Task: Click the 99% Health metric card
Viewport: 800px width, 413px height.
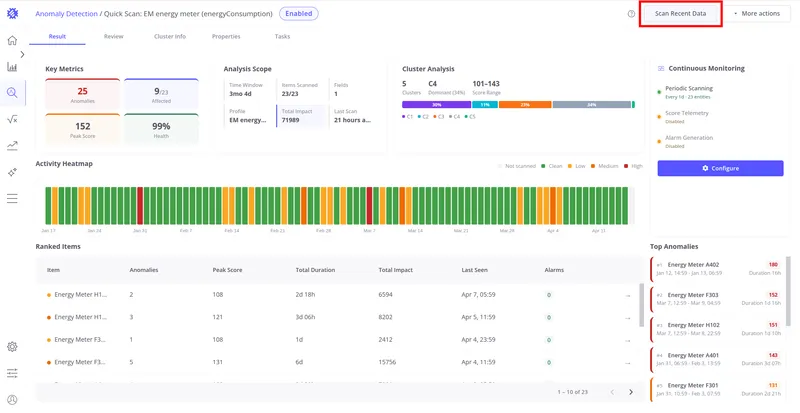Action: point(161,129)
